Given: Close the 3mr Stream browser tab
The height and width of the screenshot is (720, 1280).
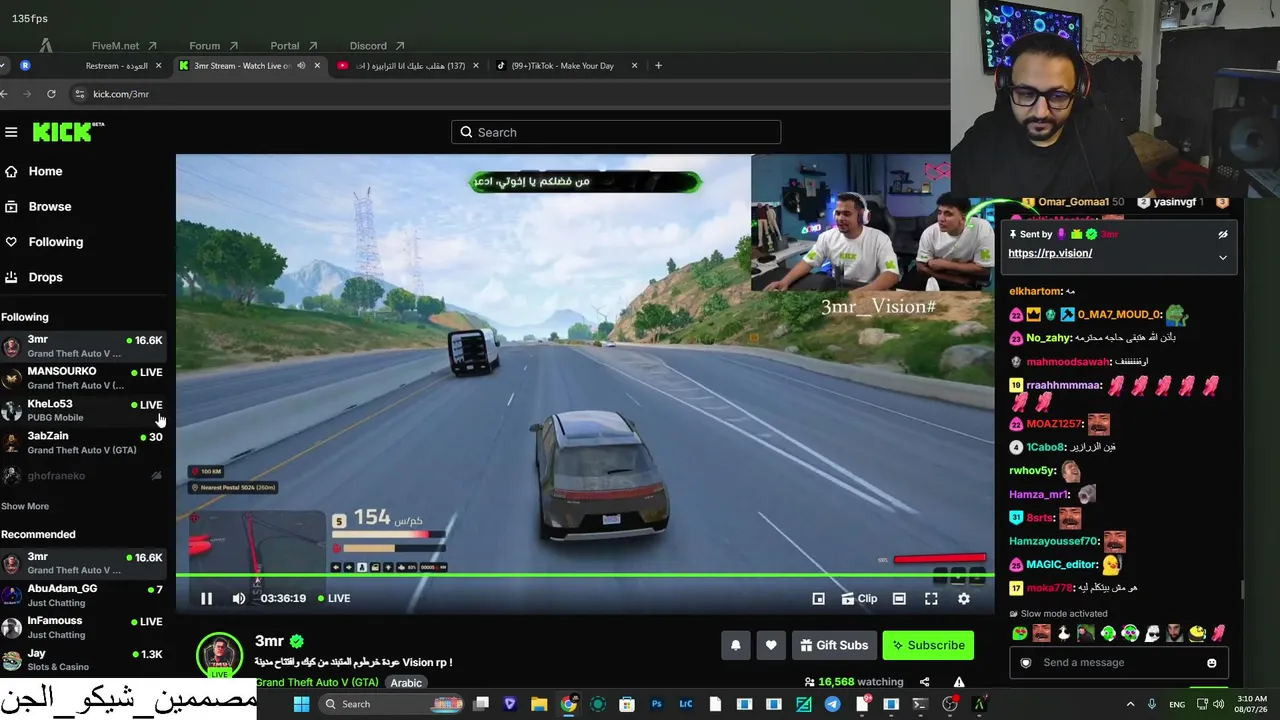Looking at the screenshot, I should 317,66.
